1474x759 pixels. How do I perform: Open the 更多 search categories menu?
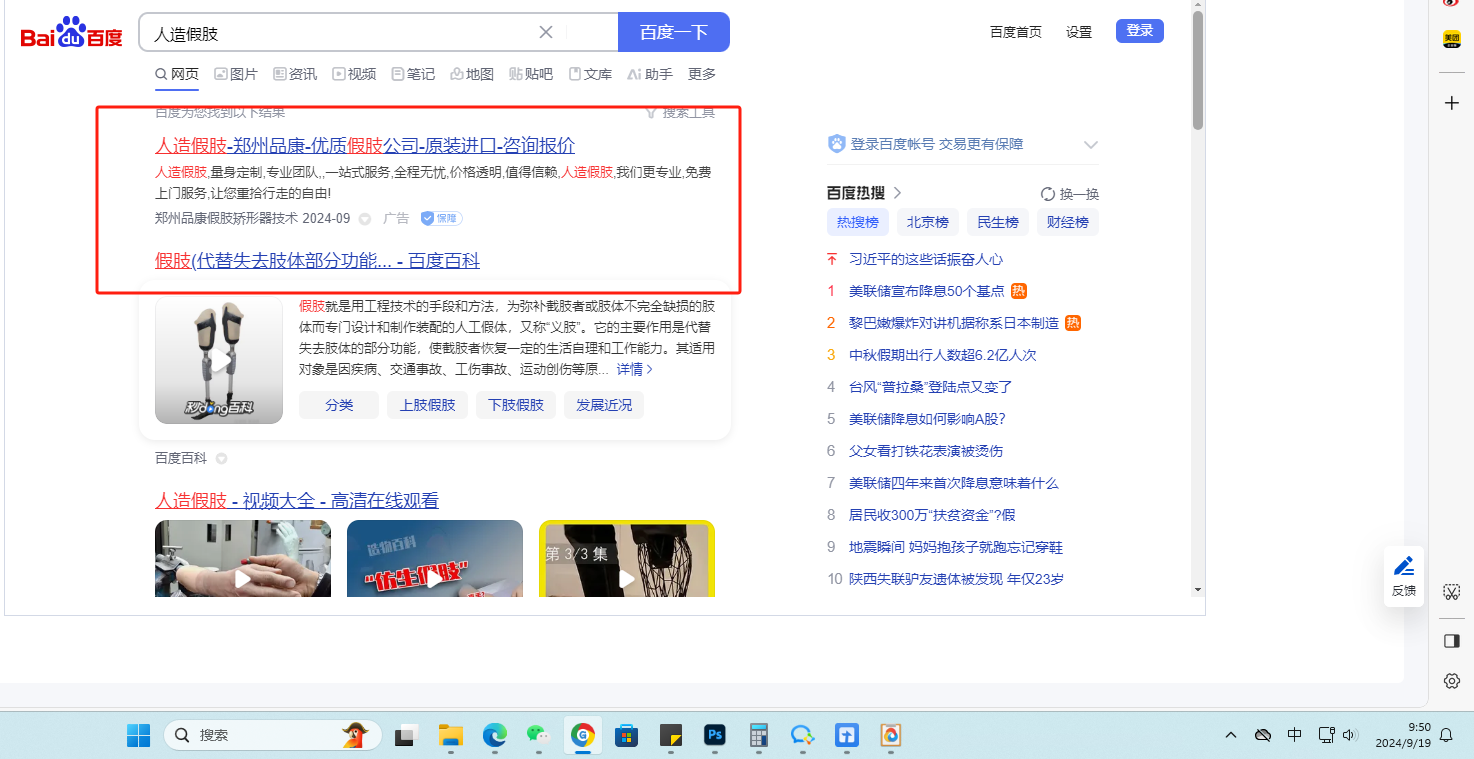click(702, 74)
